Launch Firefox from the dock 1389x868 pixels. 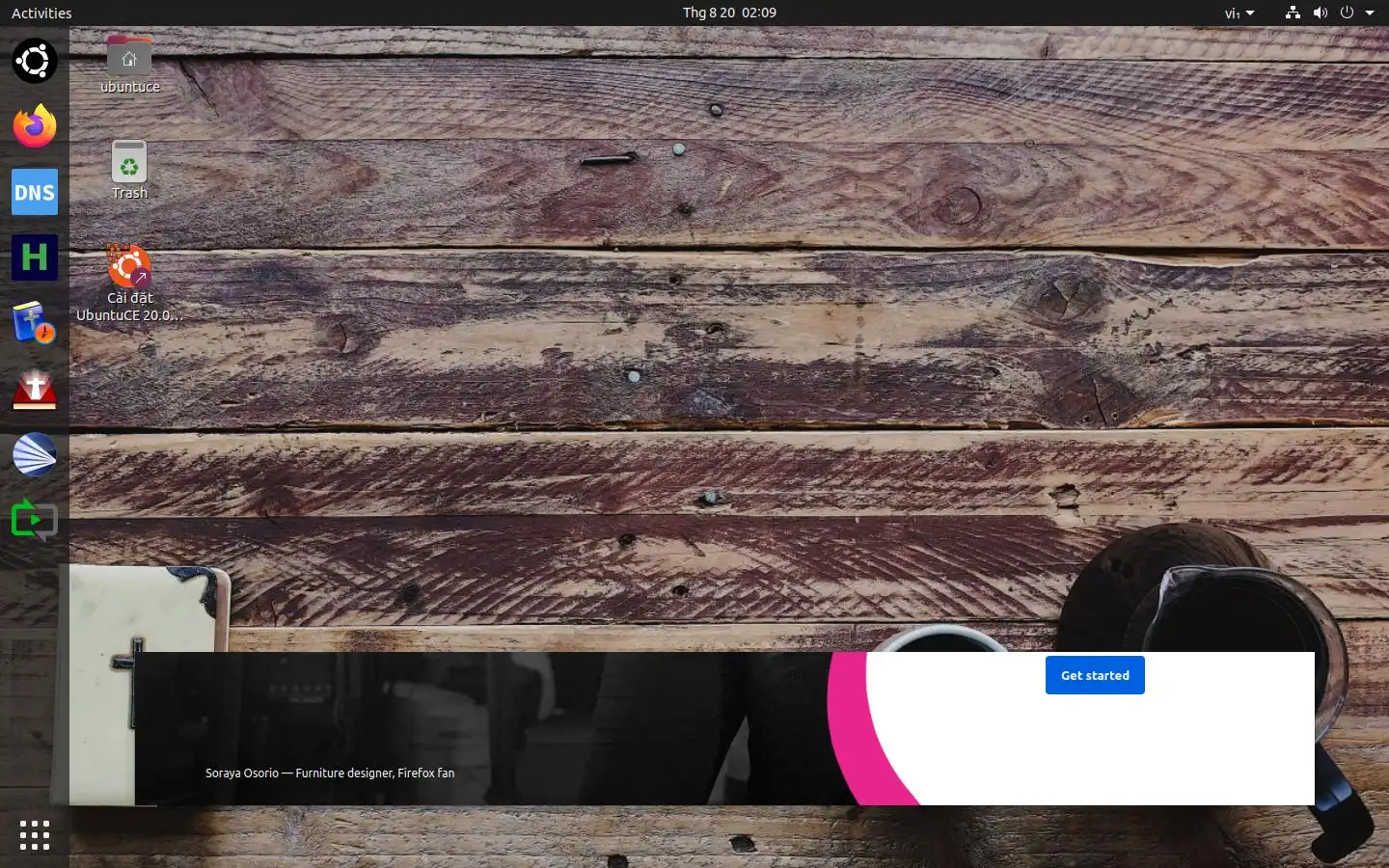35,126
